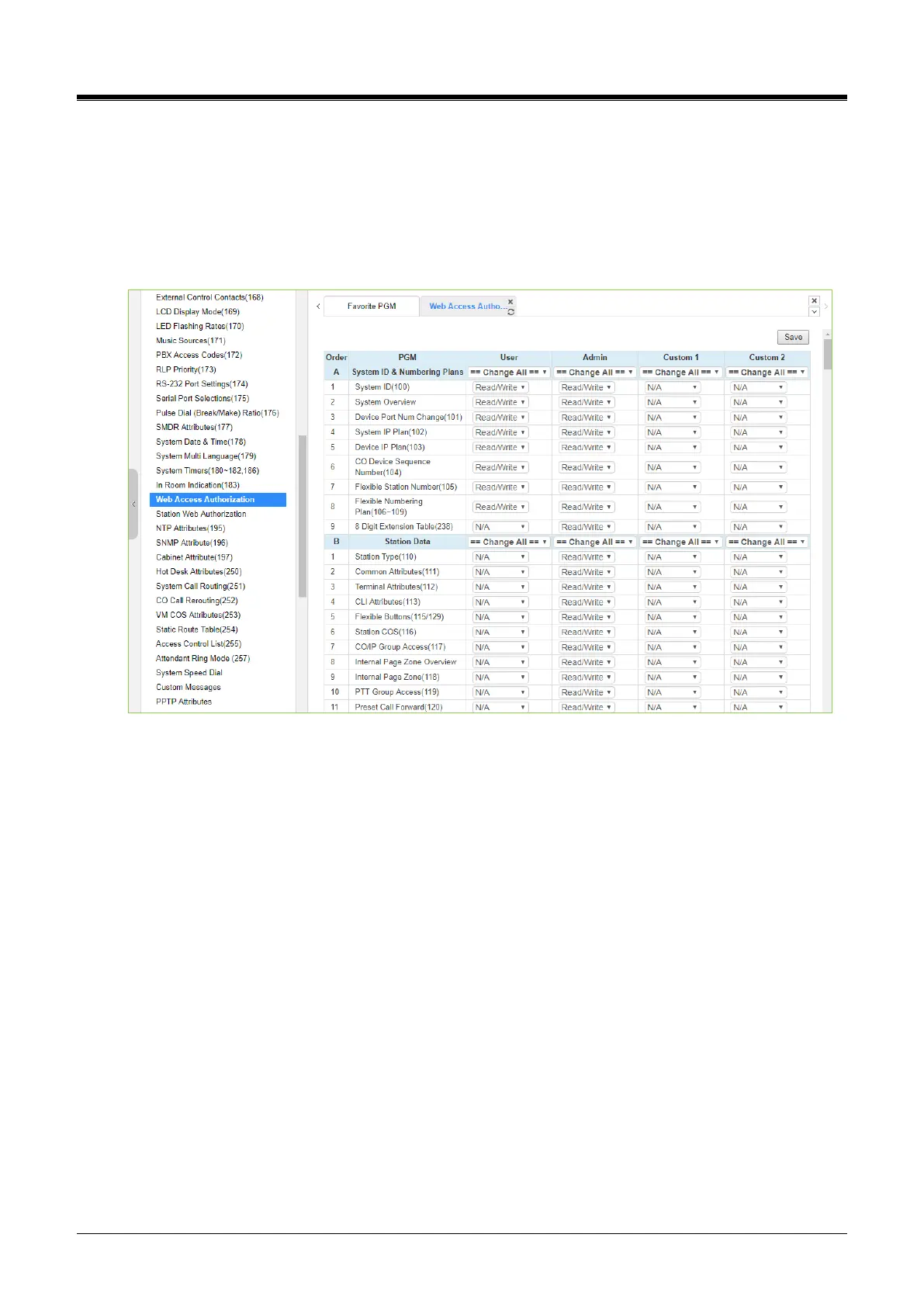Viewport: 924px width, 1307px height.
Task: Click the close-all-tabs X icon at top right
Action: pos(814,300)
